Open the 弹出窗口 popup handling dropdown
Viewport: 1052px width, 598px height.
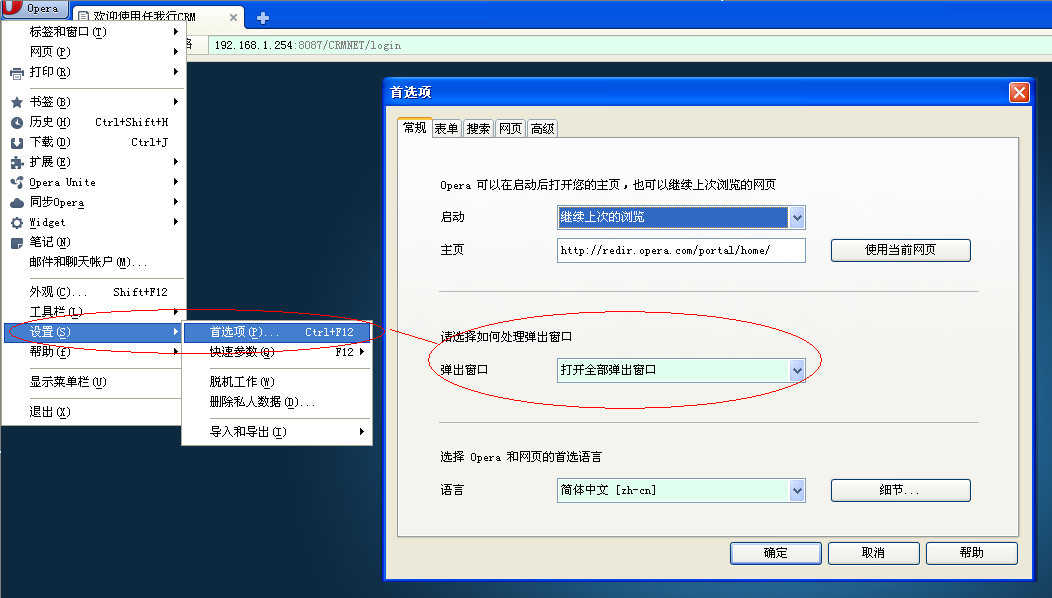(796, 370)
